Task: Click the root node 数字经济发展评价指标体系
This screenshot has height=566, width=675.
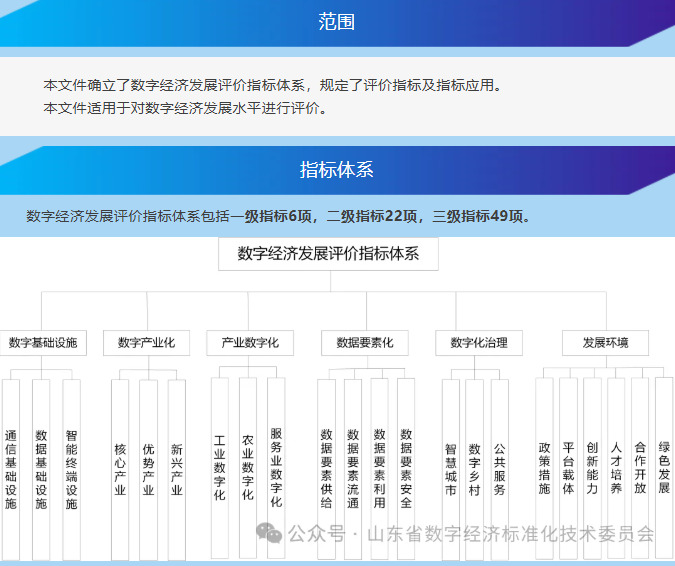Action: 328,254
